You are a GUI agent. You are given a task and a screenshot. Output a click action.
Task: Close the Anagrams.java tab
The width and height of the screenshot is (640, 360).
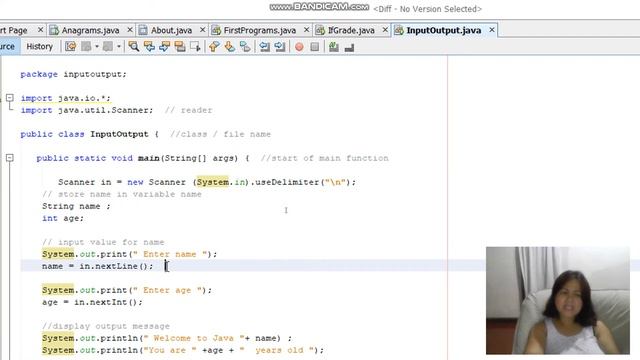click(x=130, y=30)
